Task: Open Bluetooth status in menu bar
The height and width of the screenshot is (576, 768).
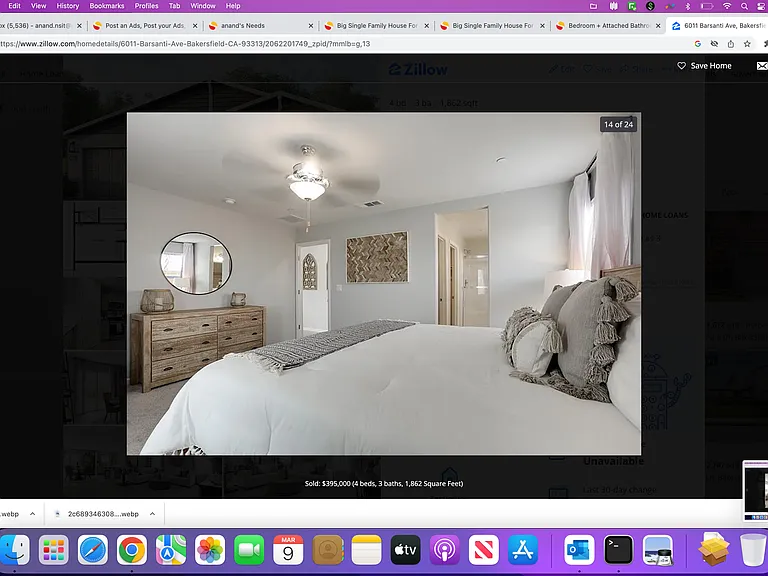Action: [x=688, y=6]
